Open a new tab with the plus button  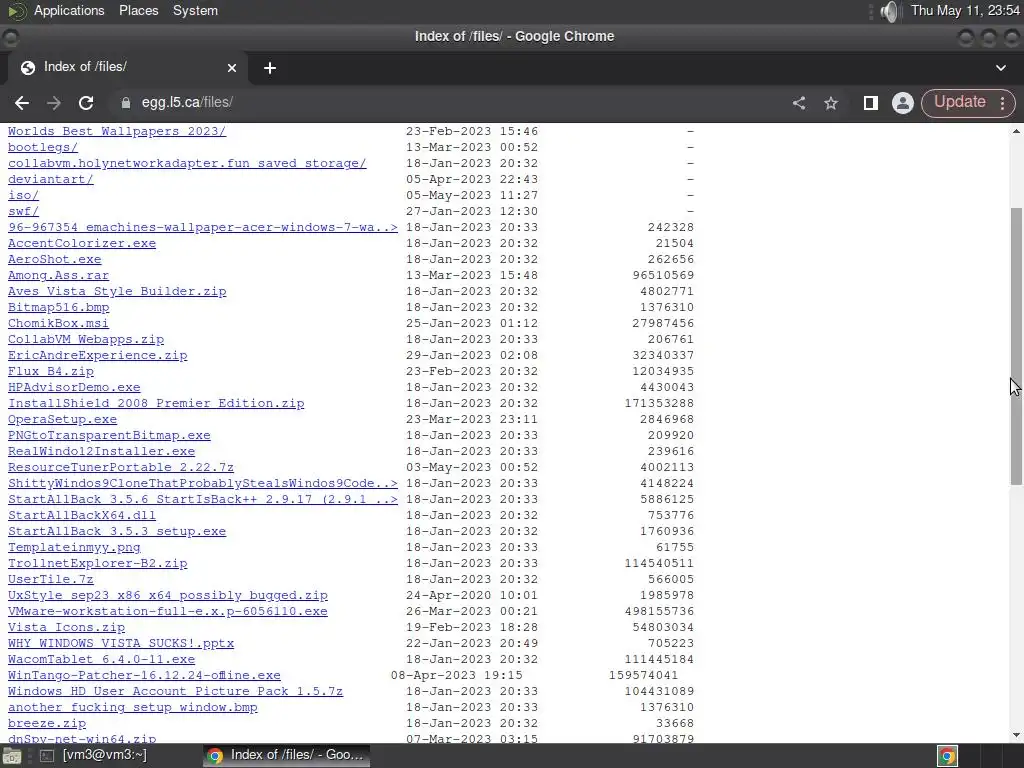[270, 68]
